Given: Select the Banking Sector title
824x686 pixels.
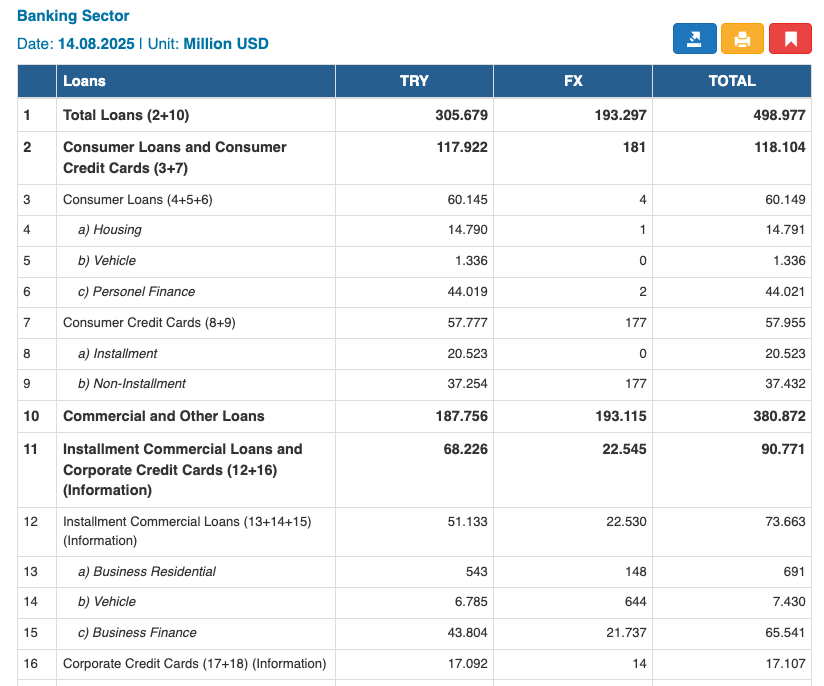Looking at the screenshot, I should click(73, 16).
